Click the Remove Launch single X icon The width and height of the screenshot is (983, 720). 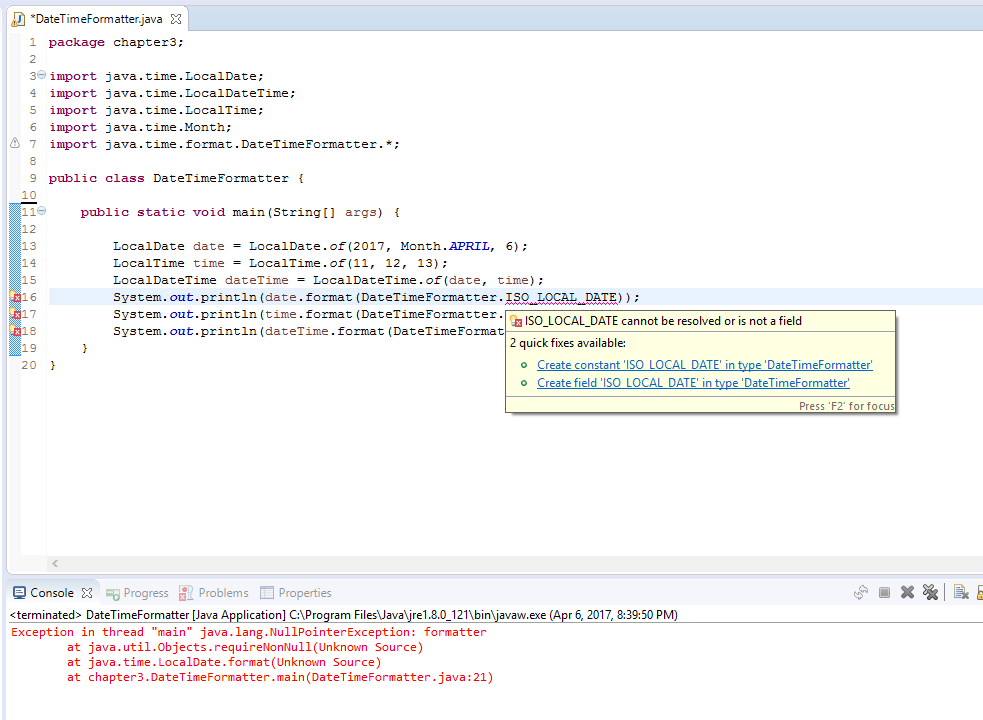pos(907,592)
